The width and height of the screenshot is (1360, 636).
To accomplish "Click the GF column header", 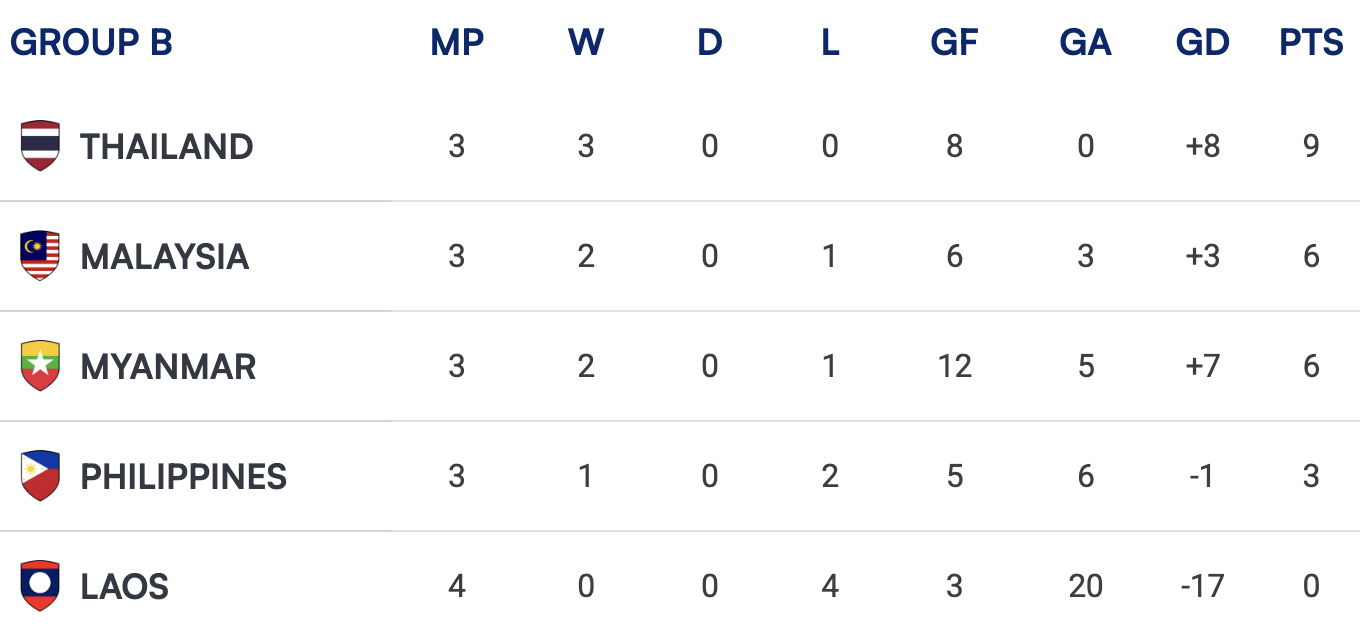I will pos(954,43).
